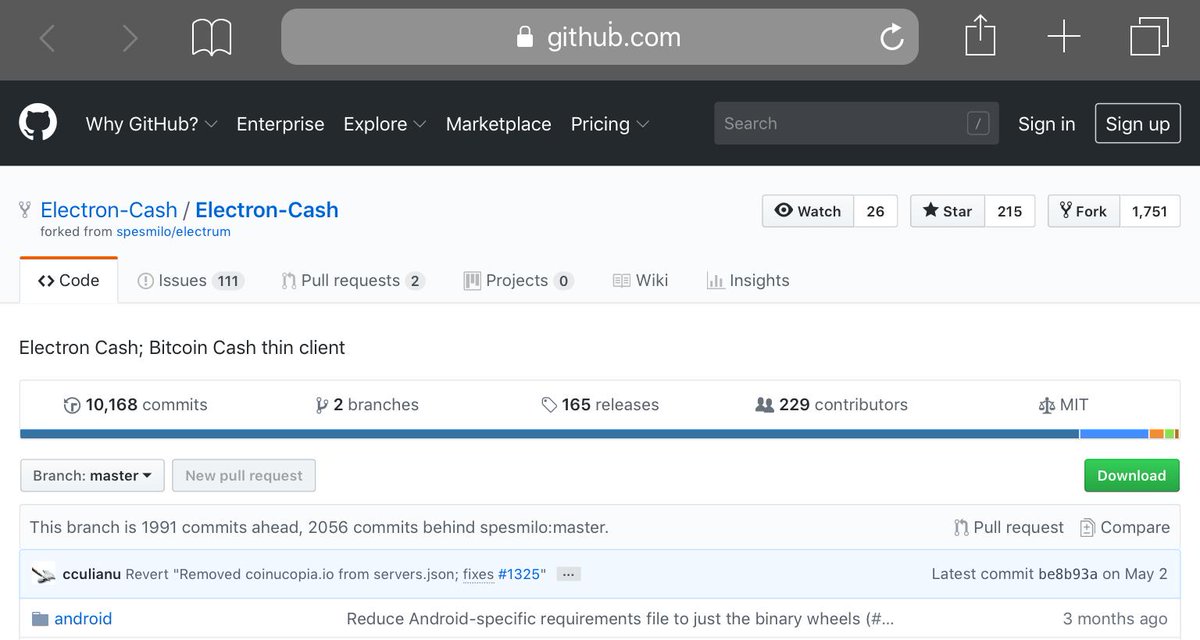Open android row commit message link

point(620,619)
